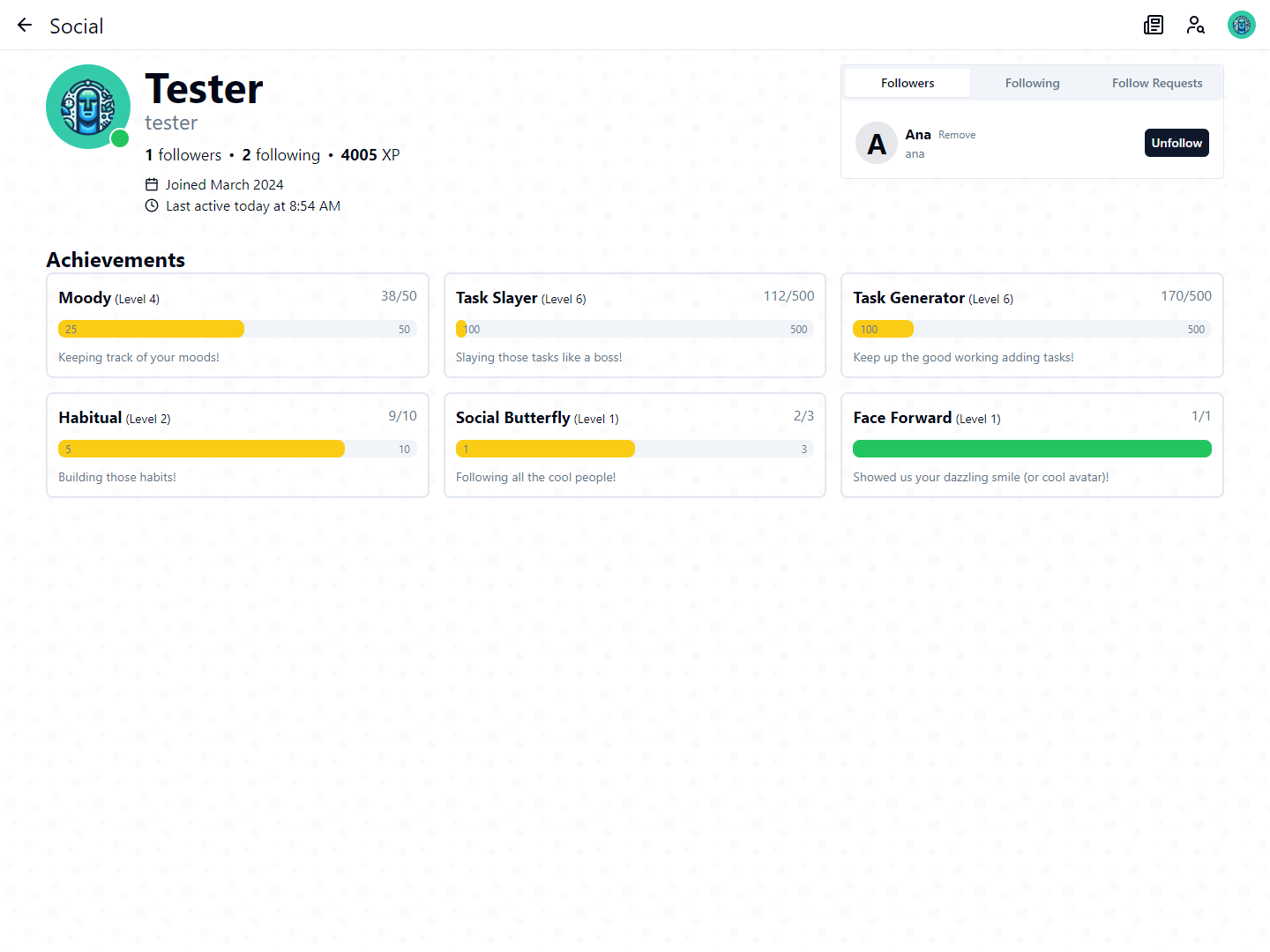
Task: Click the Face Forward green progress bar
Action: click(1032, 450)
